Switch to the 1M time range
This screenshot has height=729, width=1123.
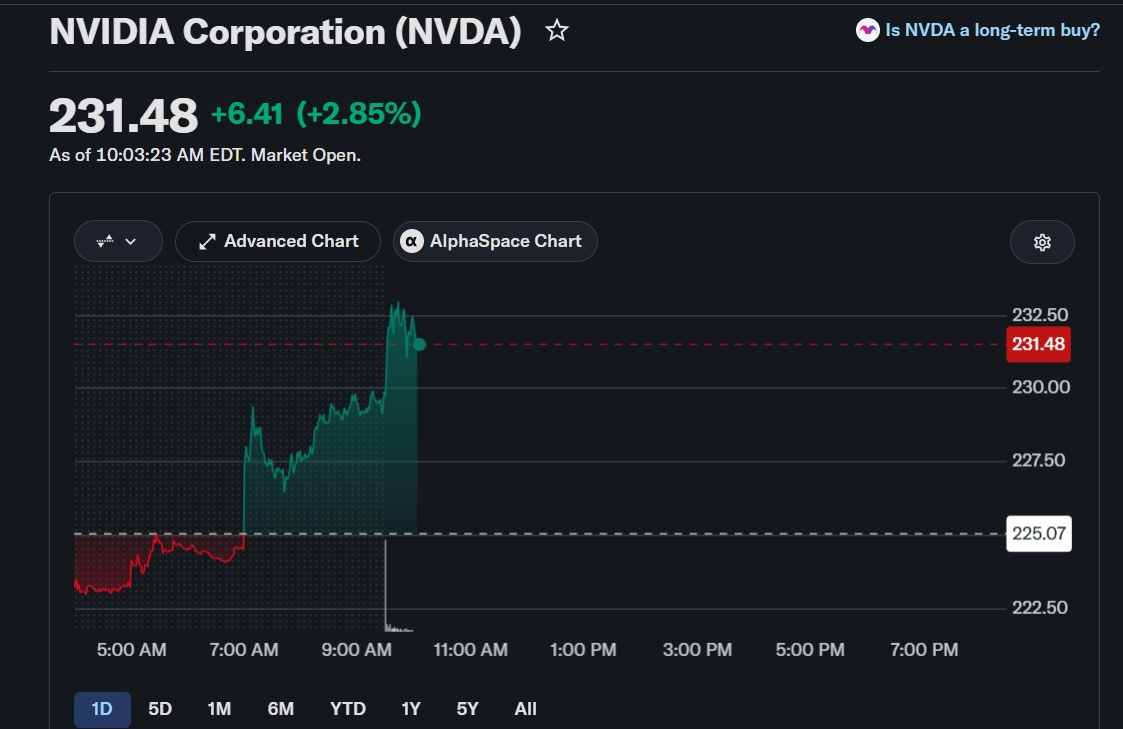pos(219,709)
